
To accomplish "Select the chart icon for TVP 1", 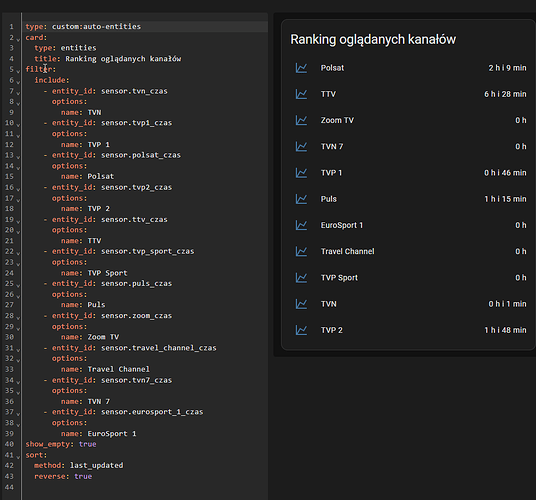I will (x=301, y=173).
